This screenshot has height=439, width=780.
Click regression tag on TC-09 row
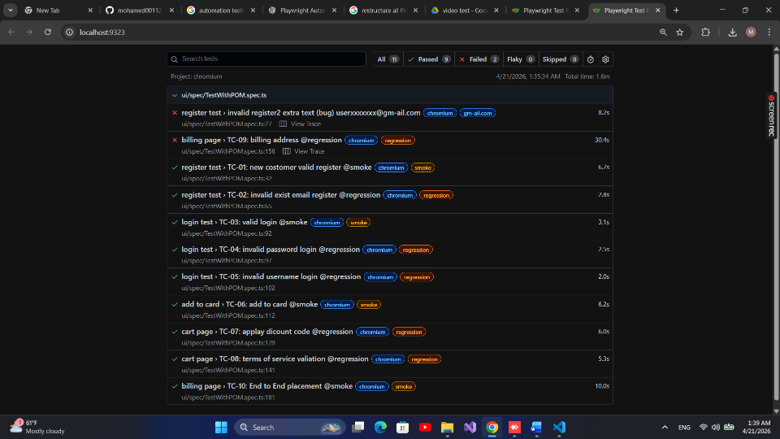tap(398, 141)
